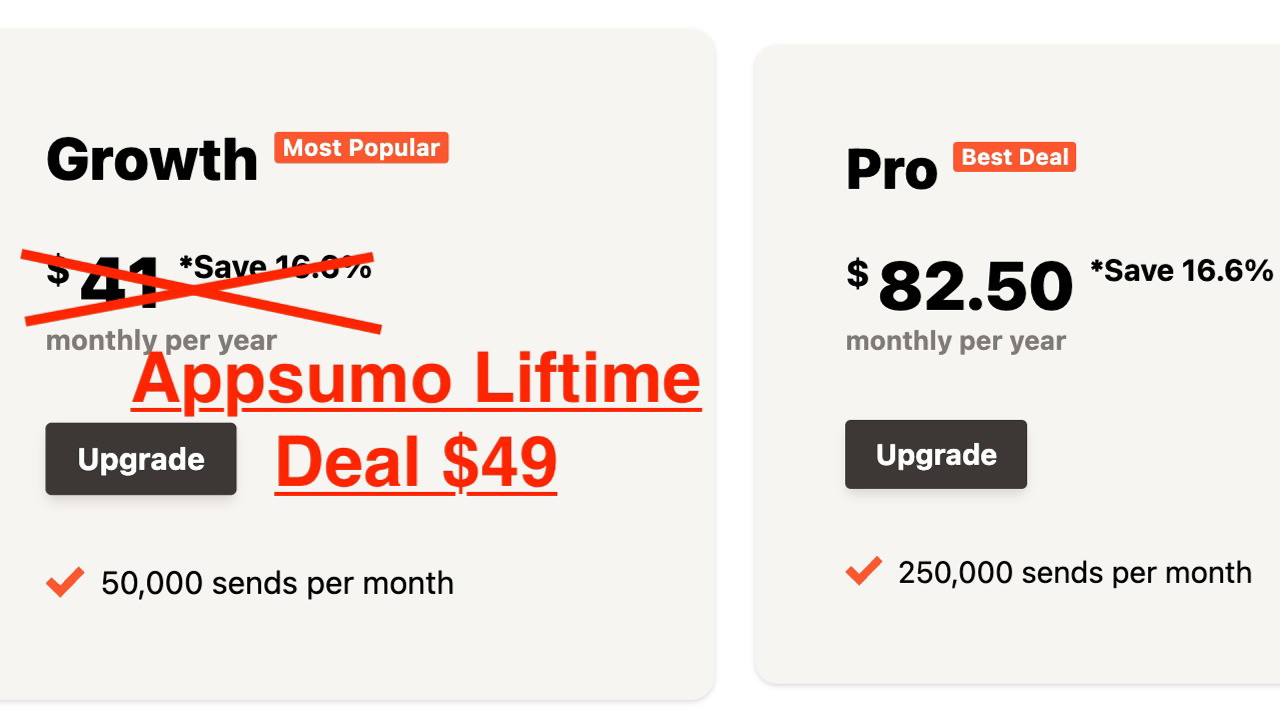Screen dimensions: 1280x720
Task: Open the Appsumo Liftime red underlined link
Action: [416, 378]
